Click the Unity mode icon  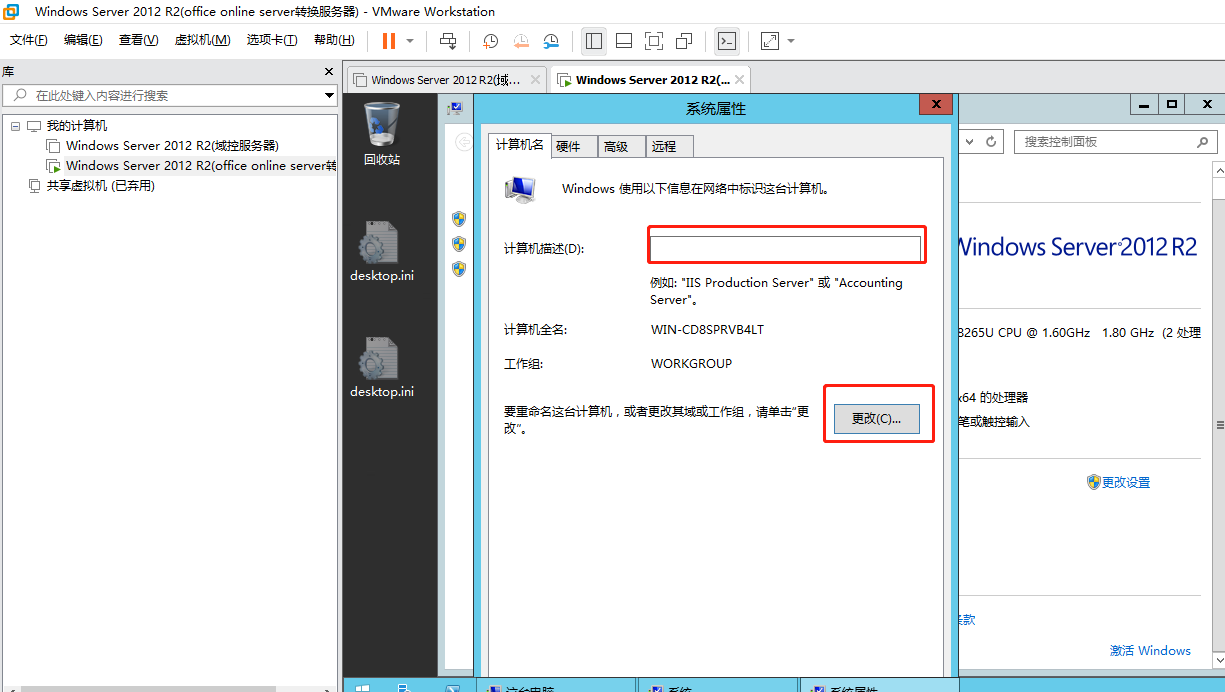[x=684, y=41]
